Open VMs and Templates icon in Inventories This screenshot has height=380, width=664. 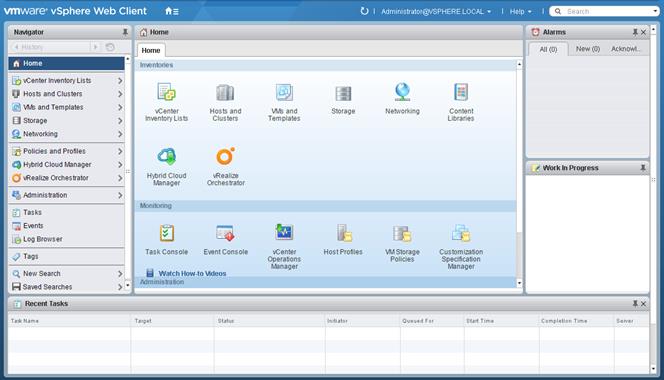click(x=284, y=92)
